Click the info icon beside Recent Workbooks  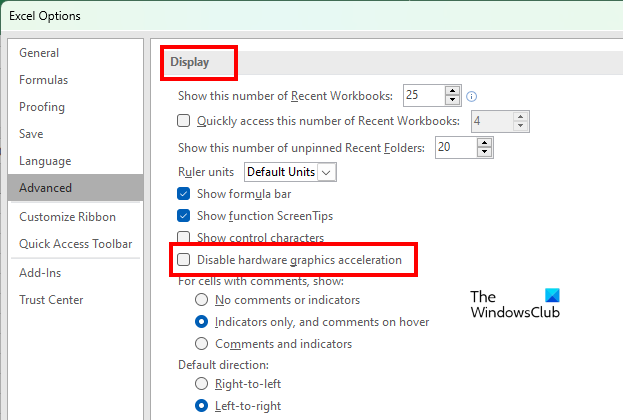click(x=471, y=96)
